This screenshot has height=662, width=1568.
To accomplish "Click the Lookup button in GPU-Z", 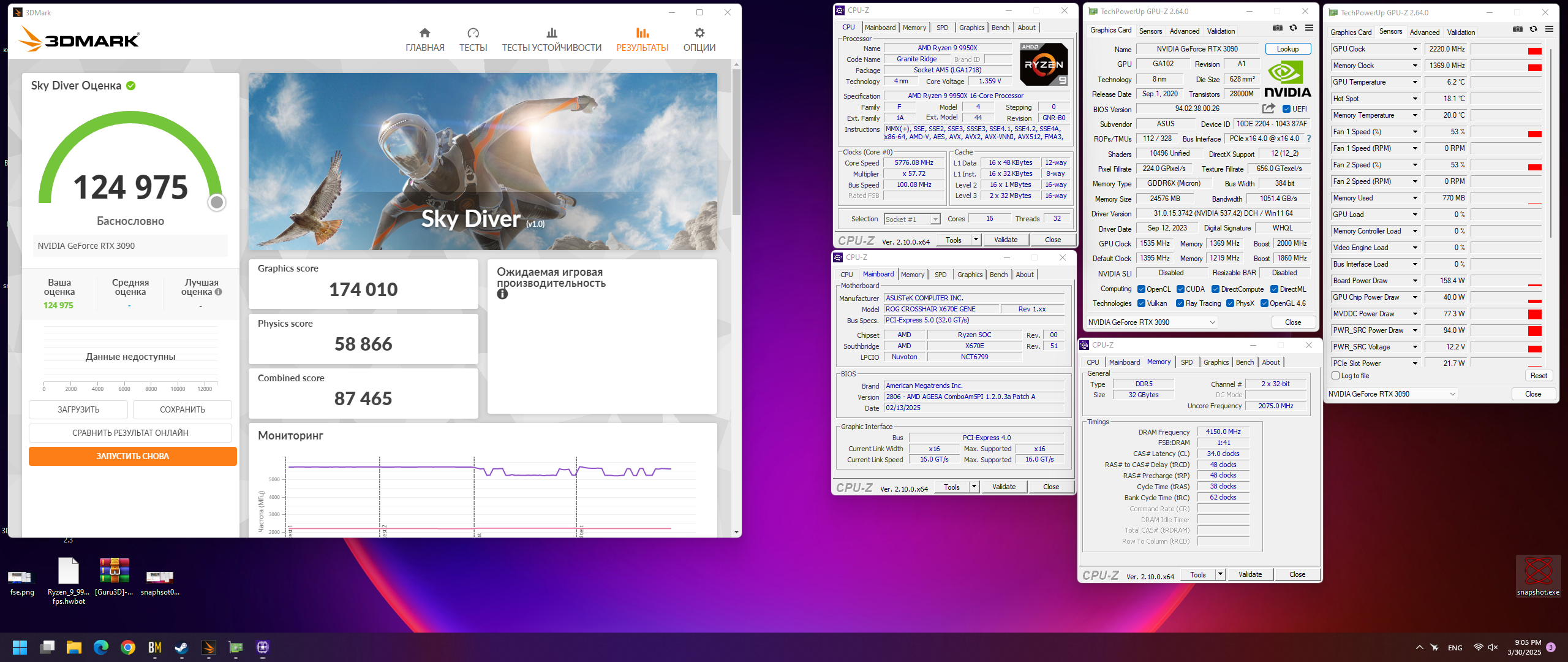I will [x=1287, y=49].
